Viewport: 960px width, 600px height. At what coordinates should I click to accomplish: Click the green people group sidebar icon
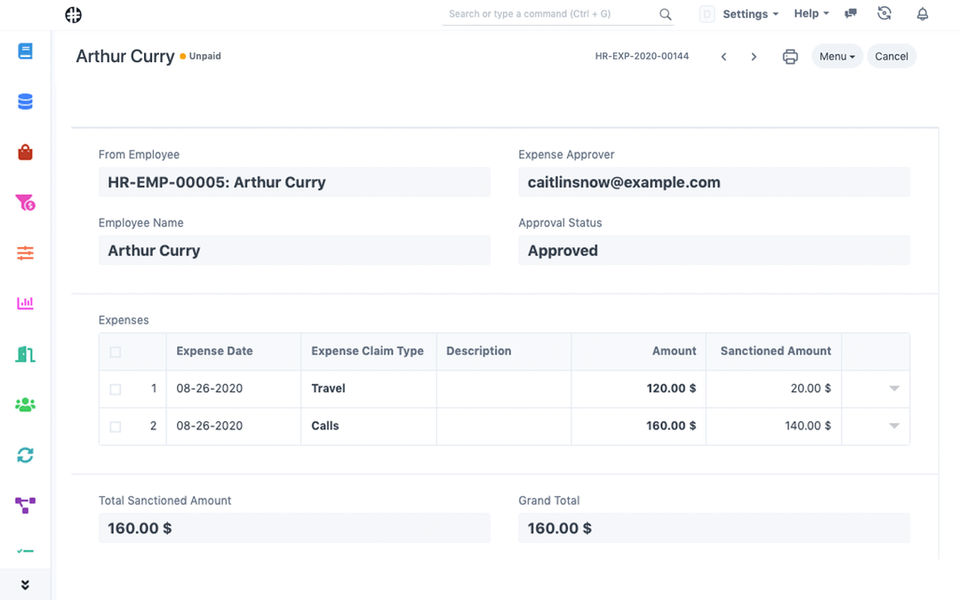point(25,405)
